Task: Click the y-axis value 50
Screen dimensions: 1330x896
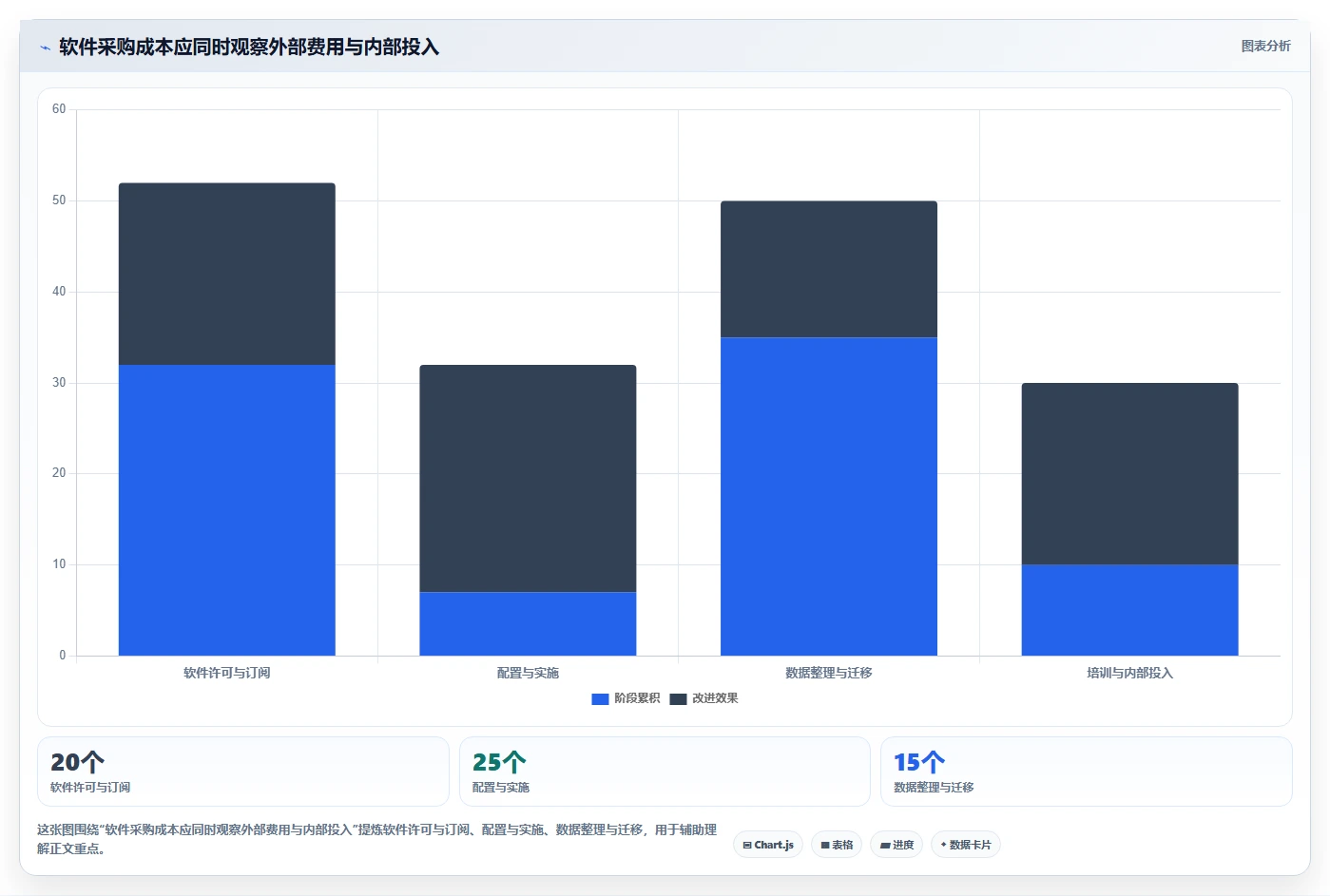Action: coord(59,200)
